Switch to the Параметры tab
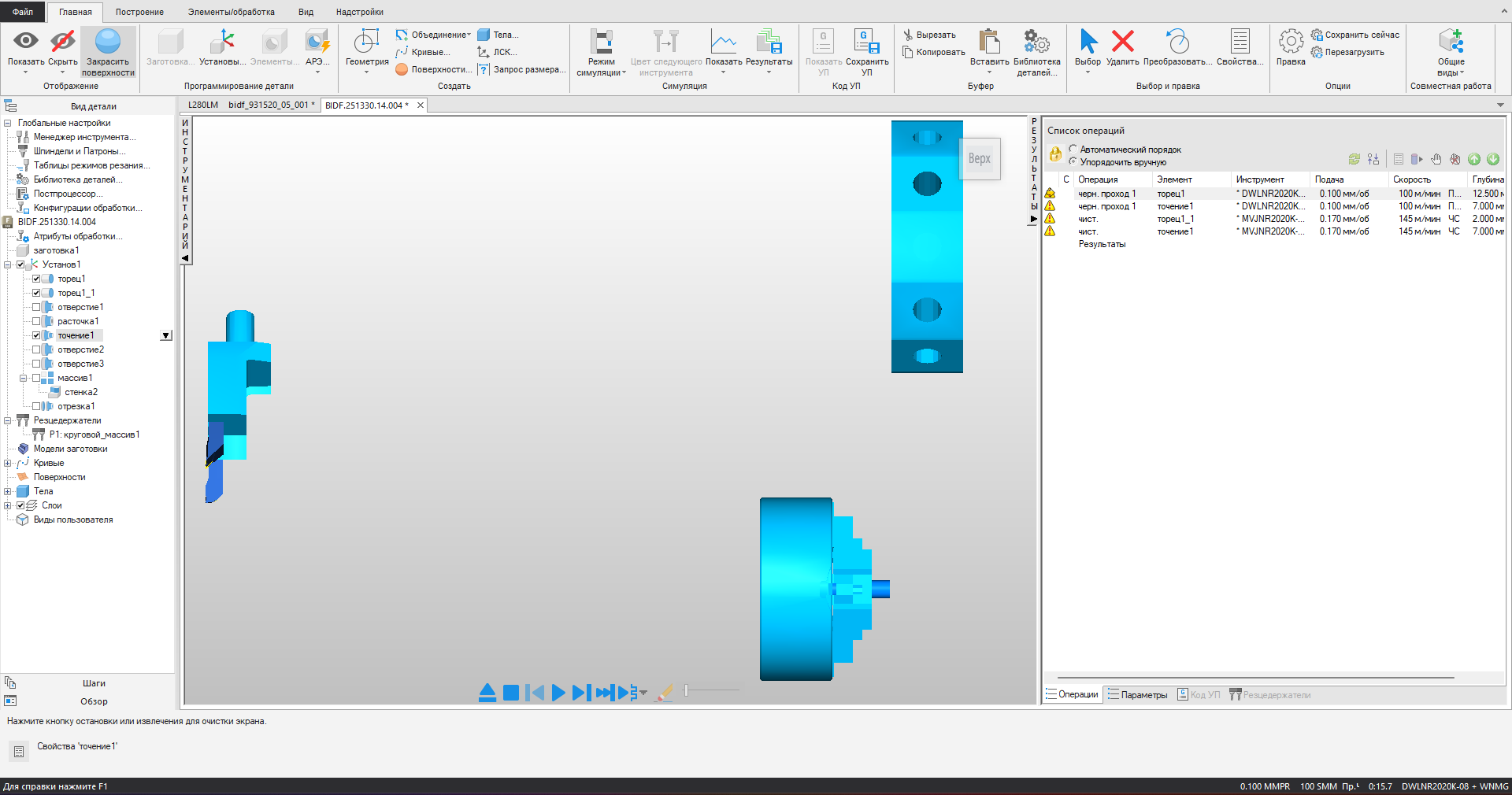The width and height of the screenshot is (1512, 795). click(x=1138, y=694)
